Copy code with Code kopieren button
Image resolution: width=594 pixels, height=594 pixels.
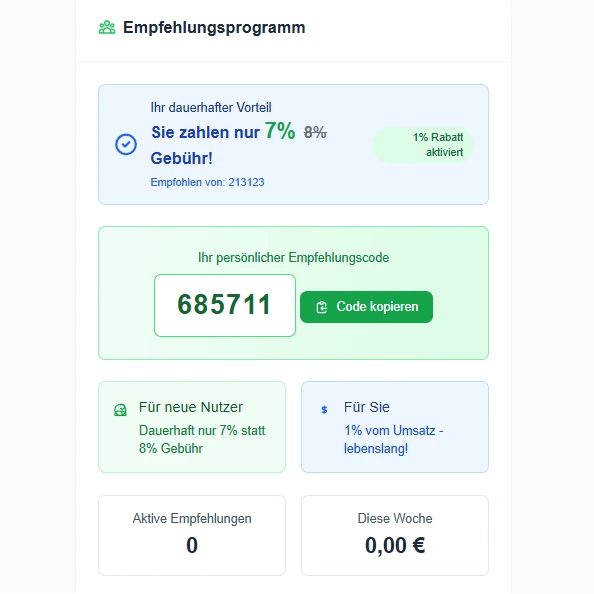pos(366,307)
